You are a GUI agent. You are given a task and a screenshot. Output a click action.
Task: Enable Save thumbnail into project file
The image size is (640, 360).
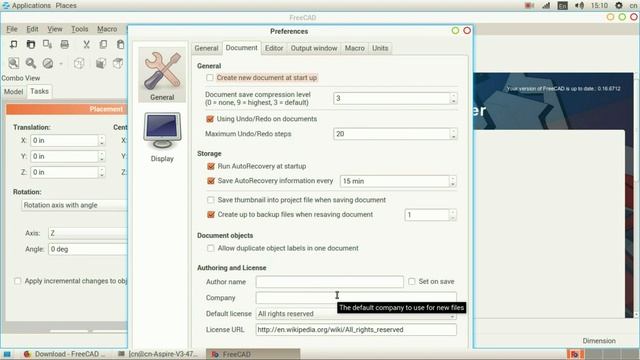(x=211, y=200)
